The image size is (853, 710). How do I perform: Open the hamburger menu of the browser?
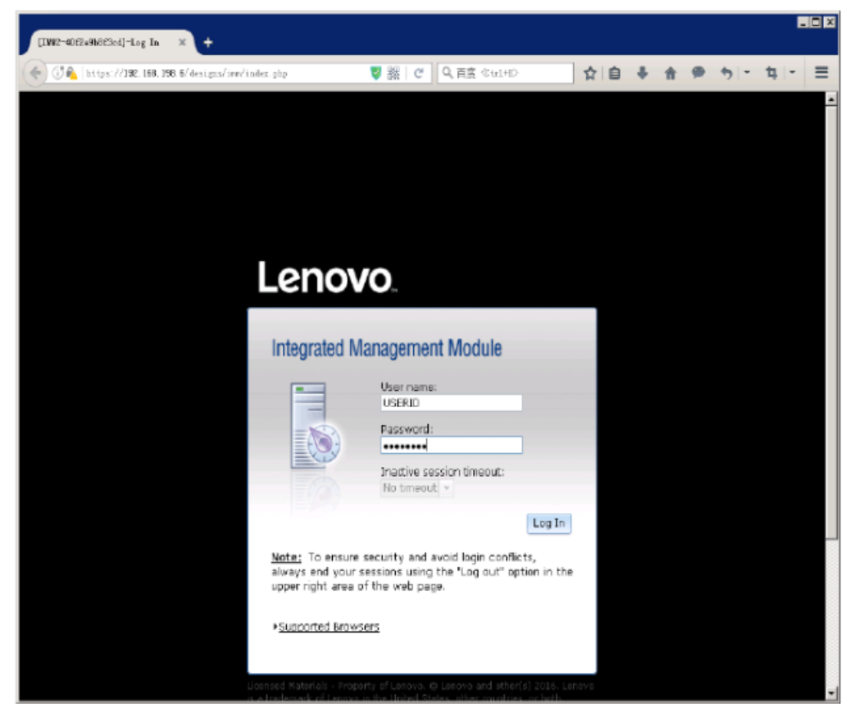[x=821, y=72]
